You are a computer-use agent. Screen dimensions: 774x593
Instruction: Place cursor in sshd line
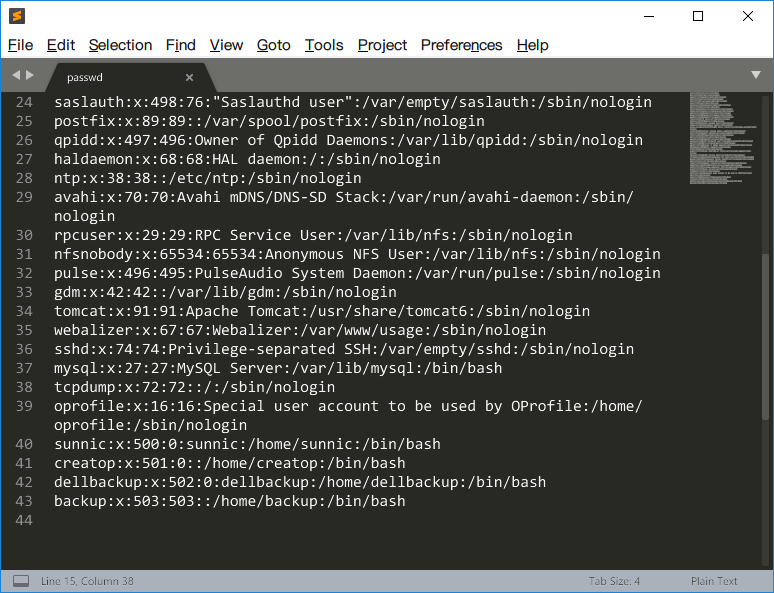click(344, 349)
